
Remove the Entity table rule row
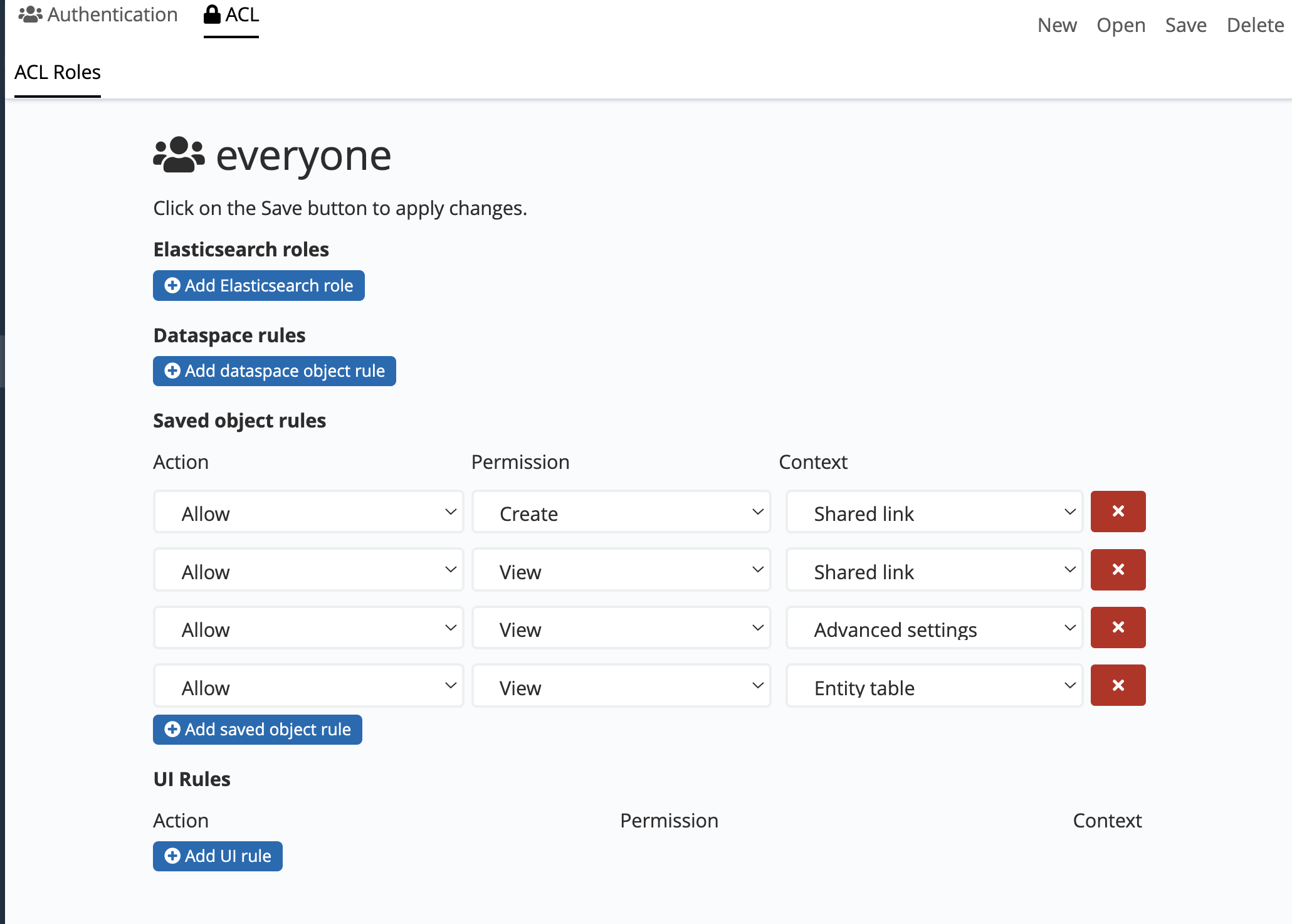(x=1118, y=685)
